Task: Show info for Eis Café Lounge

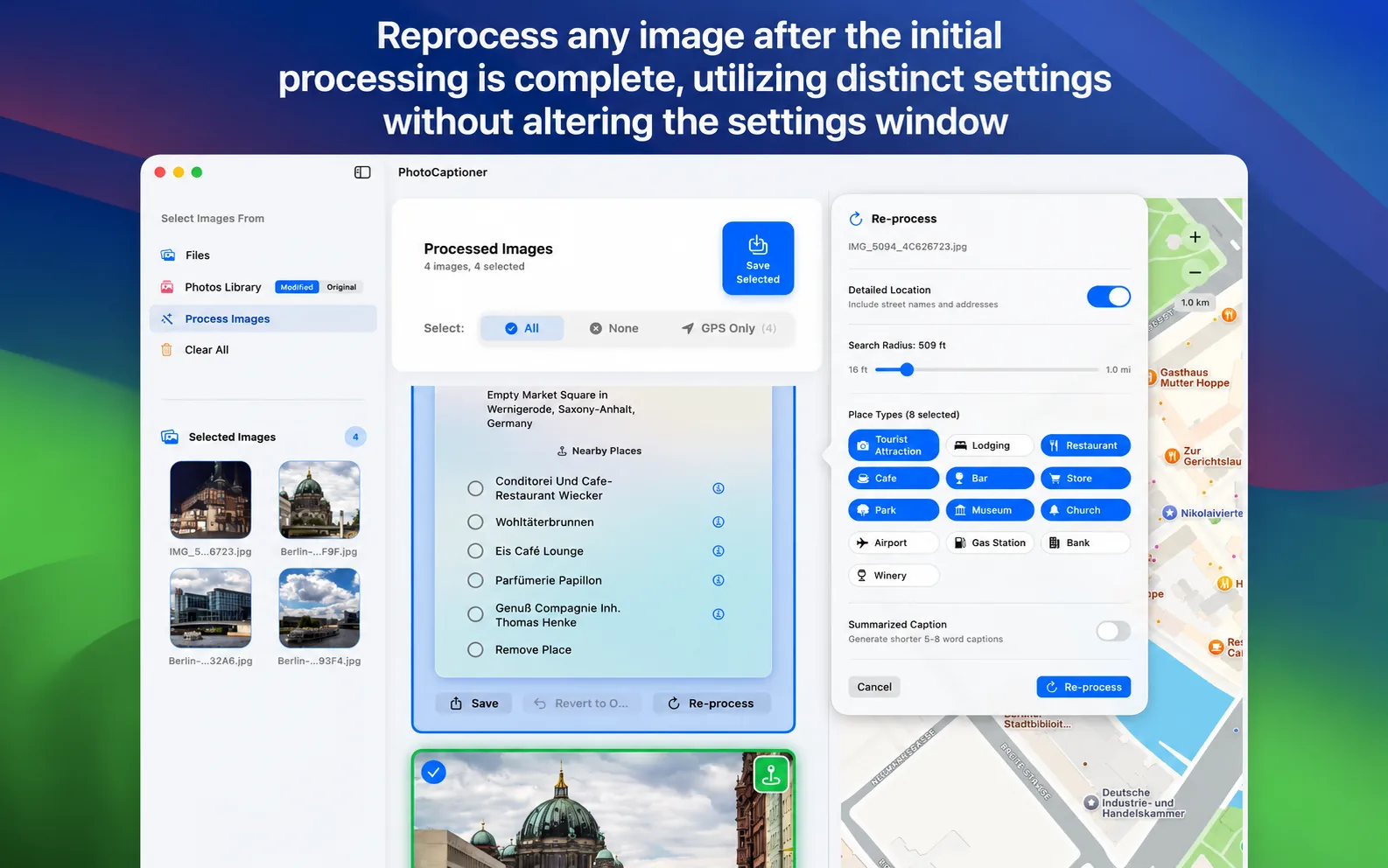Action: click(719, 551)
